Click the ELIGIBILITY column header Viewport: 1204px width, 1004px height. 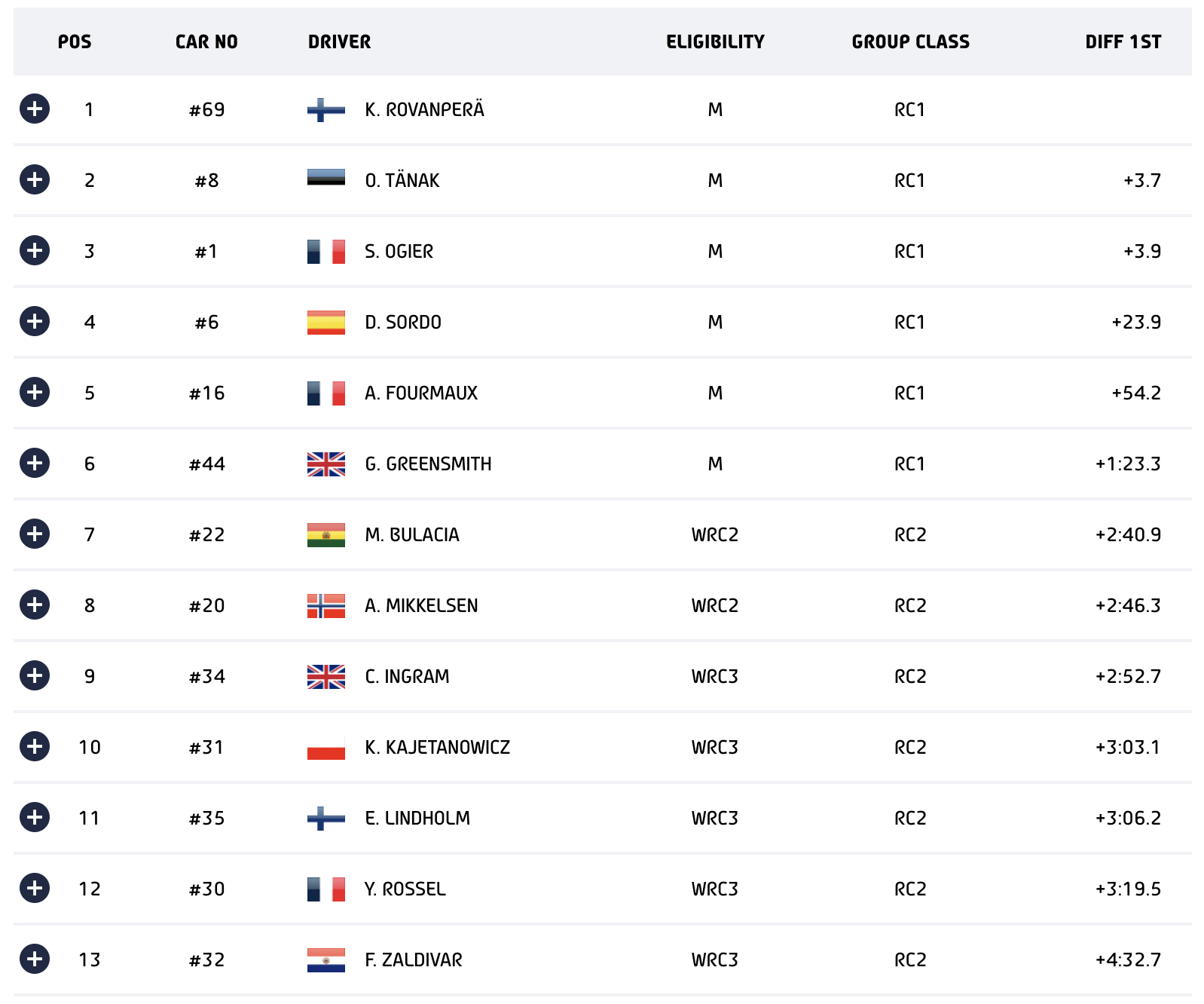click(715, 41)
